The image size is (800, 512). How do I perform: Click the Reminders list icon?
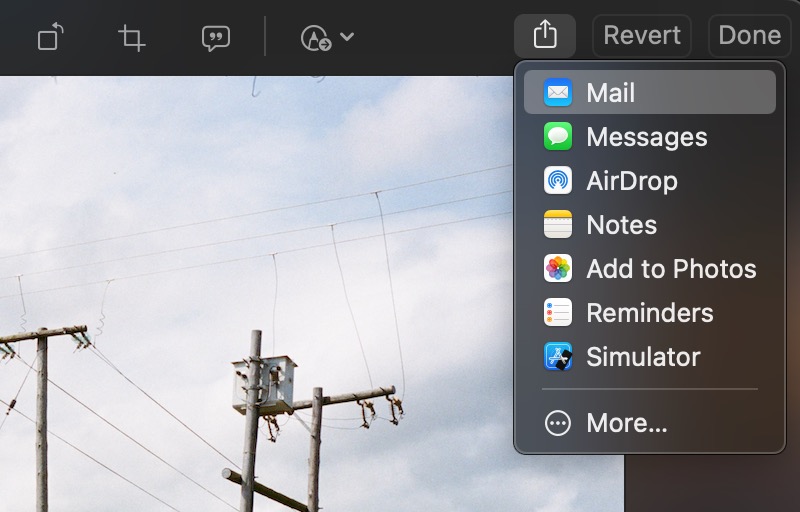[558, 313]
